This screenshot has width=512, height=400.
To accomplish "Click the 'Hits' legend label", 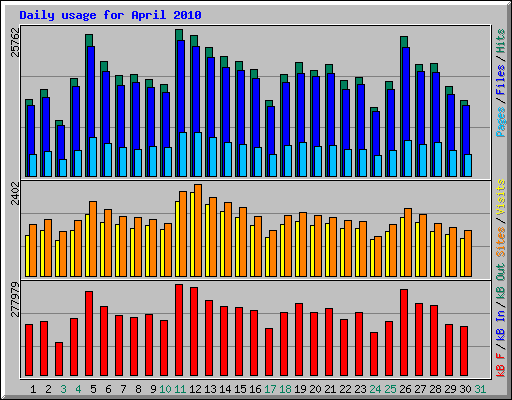I will (x=501, y=41).
